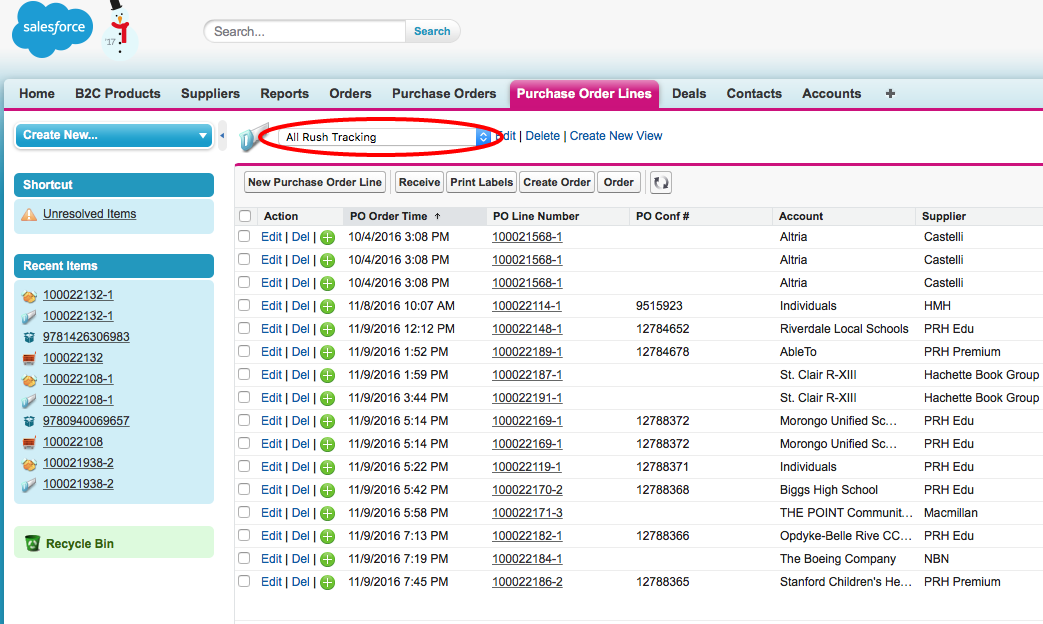Check the row for 100022114-1
Image resolution: width=1043 pixels, height=624 pixels.
(244, 305)
